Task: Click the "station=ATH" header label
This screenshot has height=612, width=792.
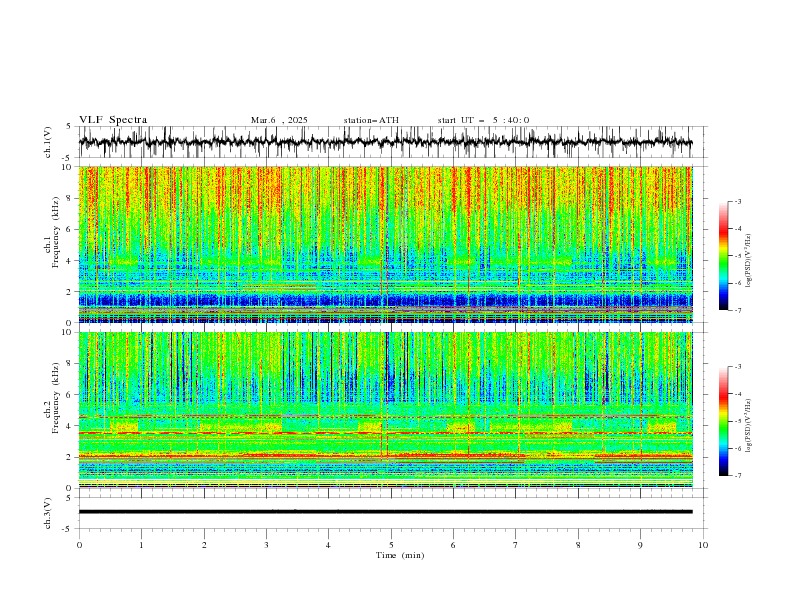Action: tap(371, 120)
